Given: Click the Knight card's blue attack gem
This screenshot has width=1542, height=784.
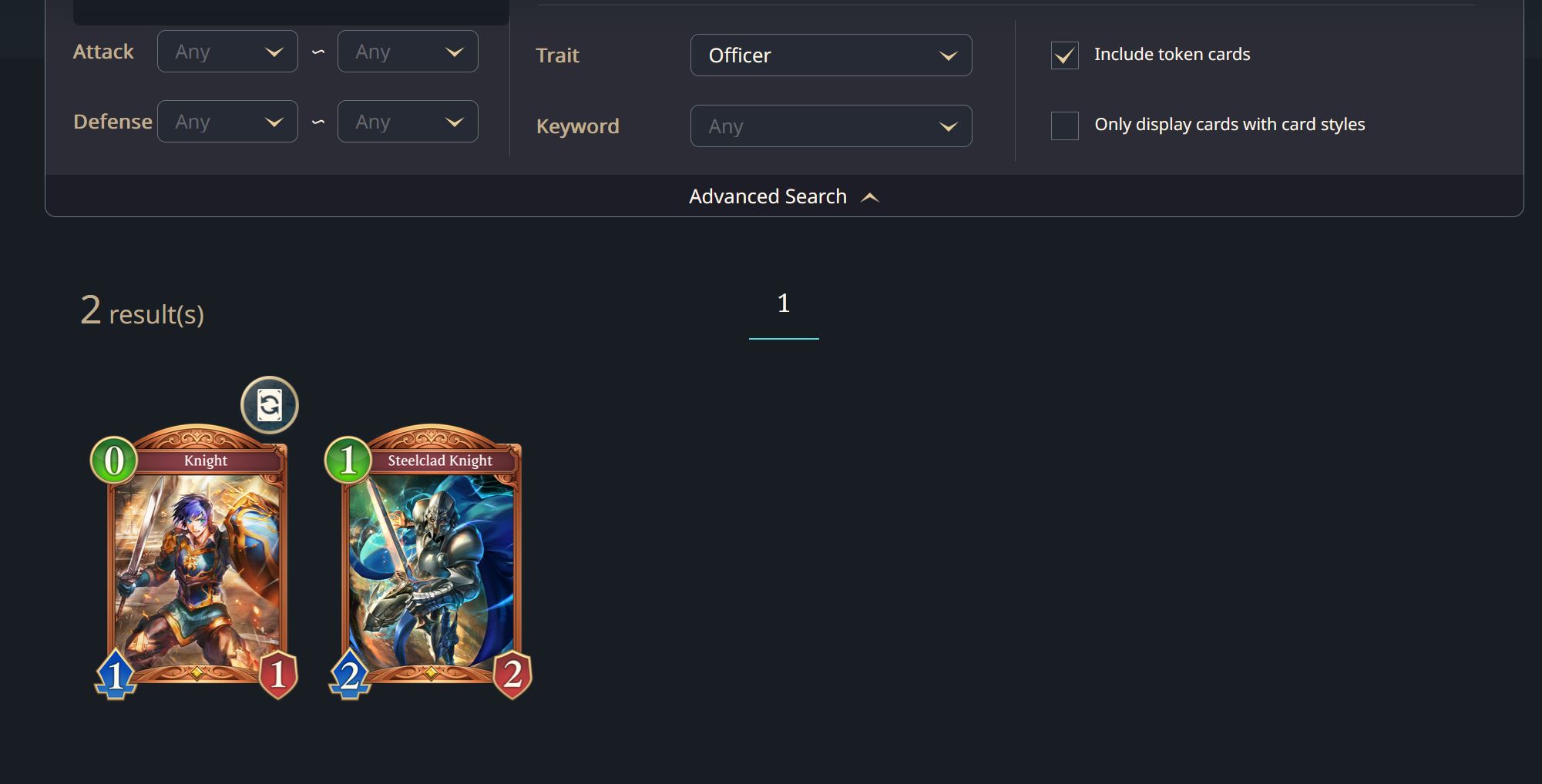Looking at the screenshot, I should coord(116,675).
